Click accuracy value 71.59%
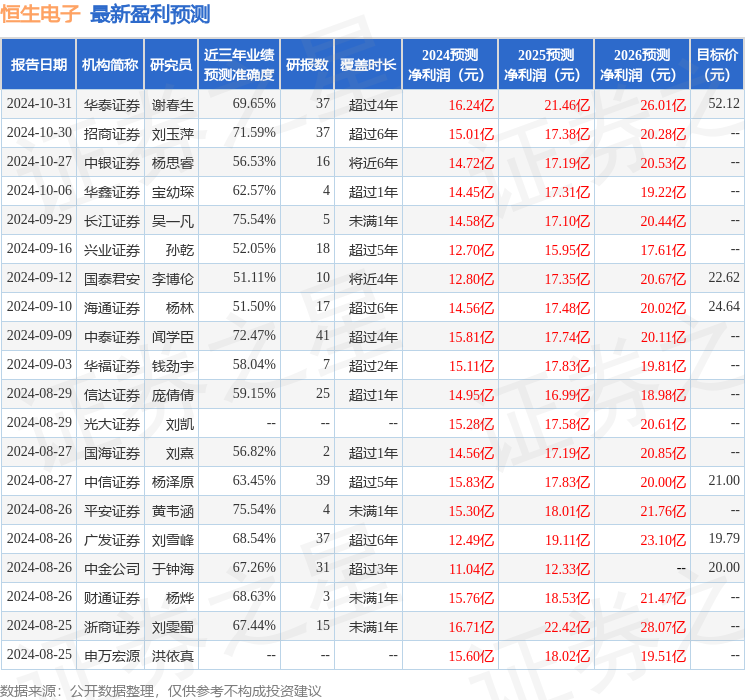Screen dimensions: 745x700 pyautogui.click(x=254, y=132)
